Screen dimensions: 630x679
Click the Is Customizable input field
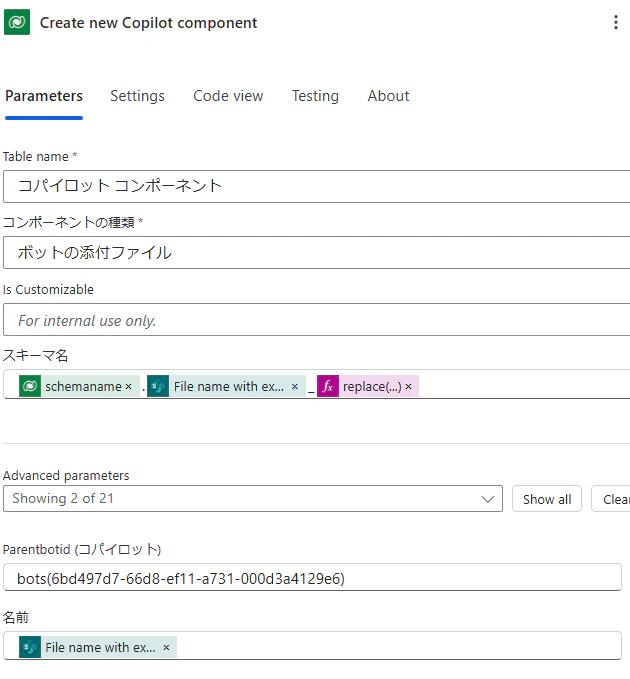tap(317, 320)
